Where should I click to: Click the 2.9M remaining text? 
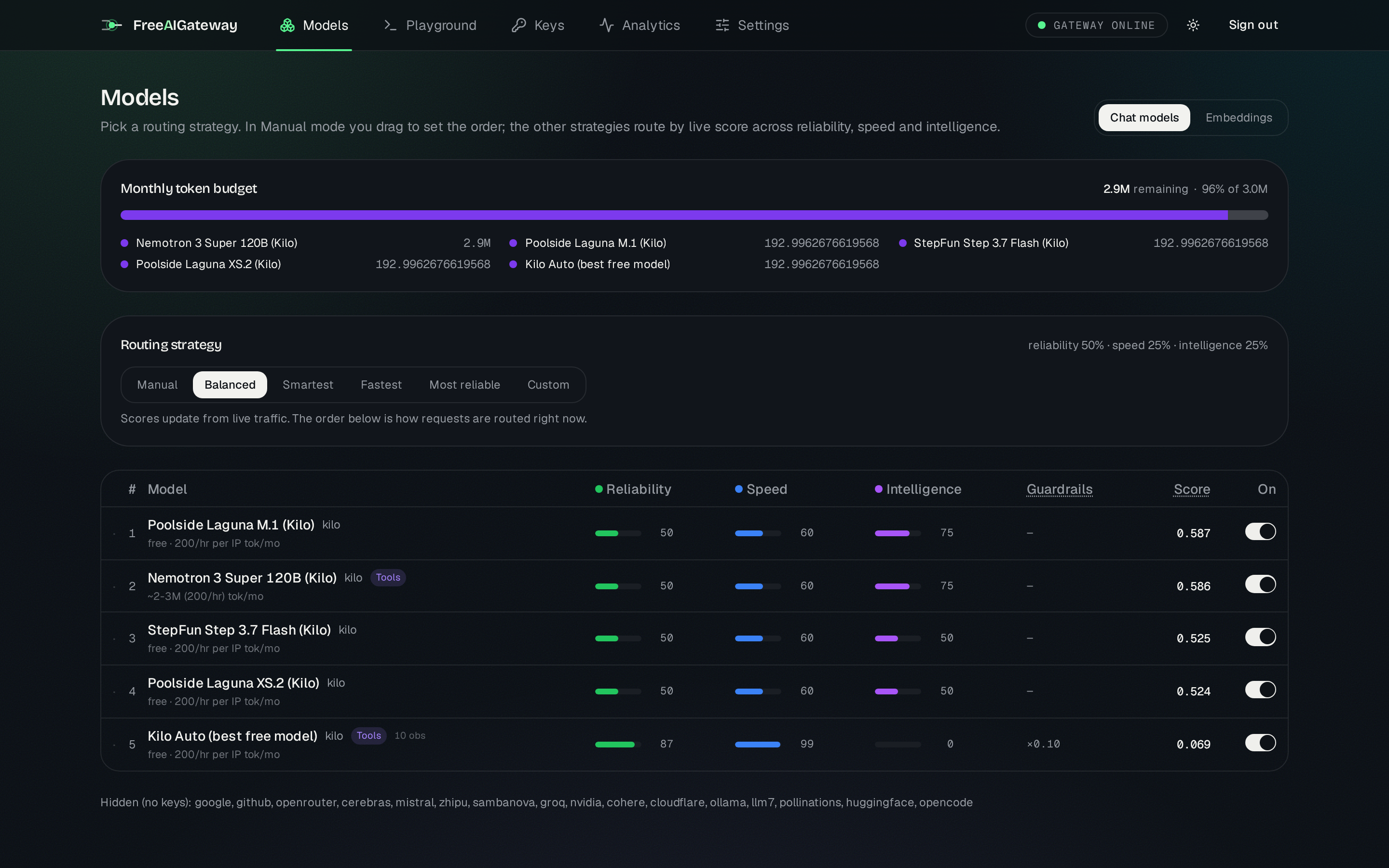pyautogui.click(x=1145, y=189)
